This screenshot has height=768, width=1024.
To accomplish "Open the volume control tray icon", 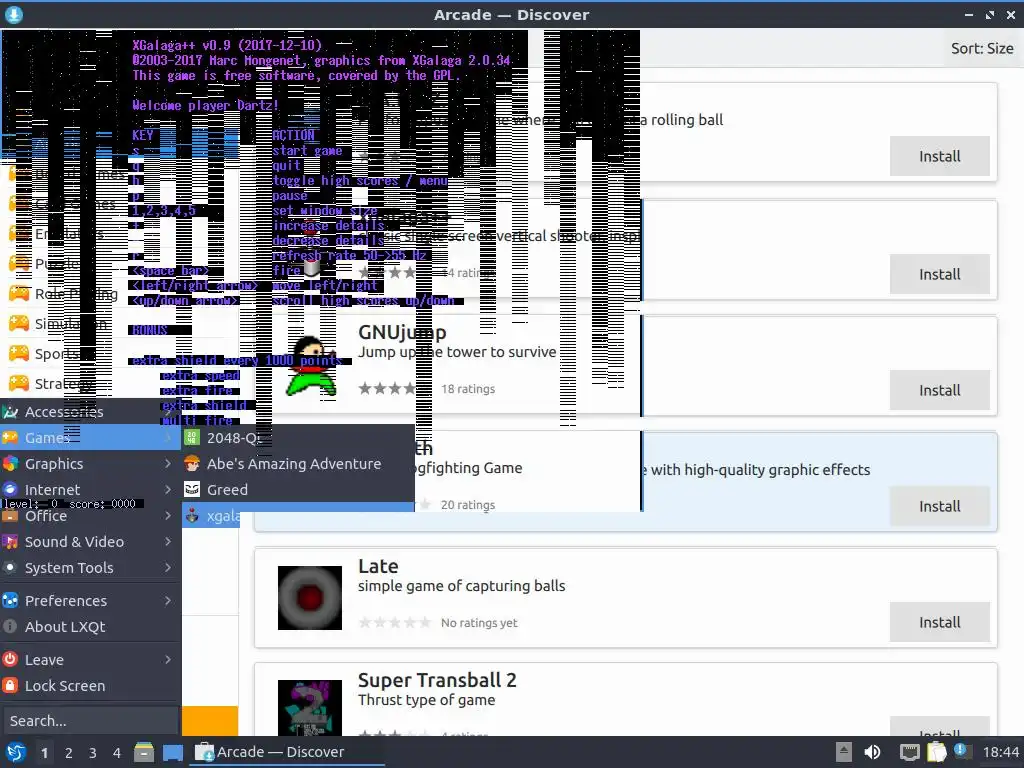I will pos(872,752).
